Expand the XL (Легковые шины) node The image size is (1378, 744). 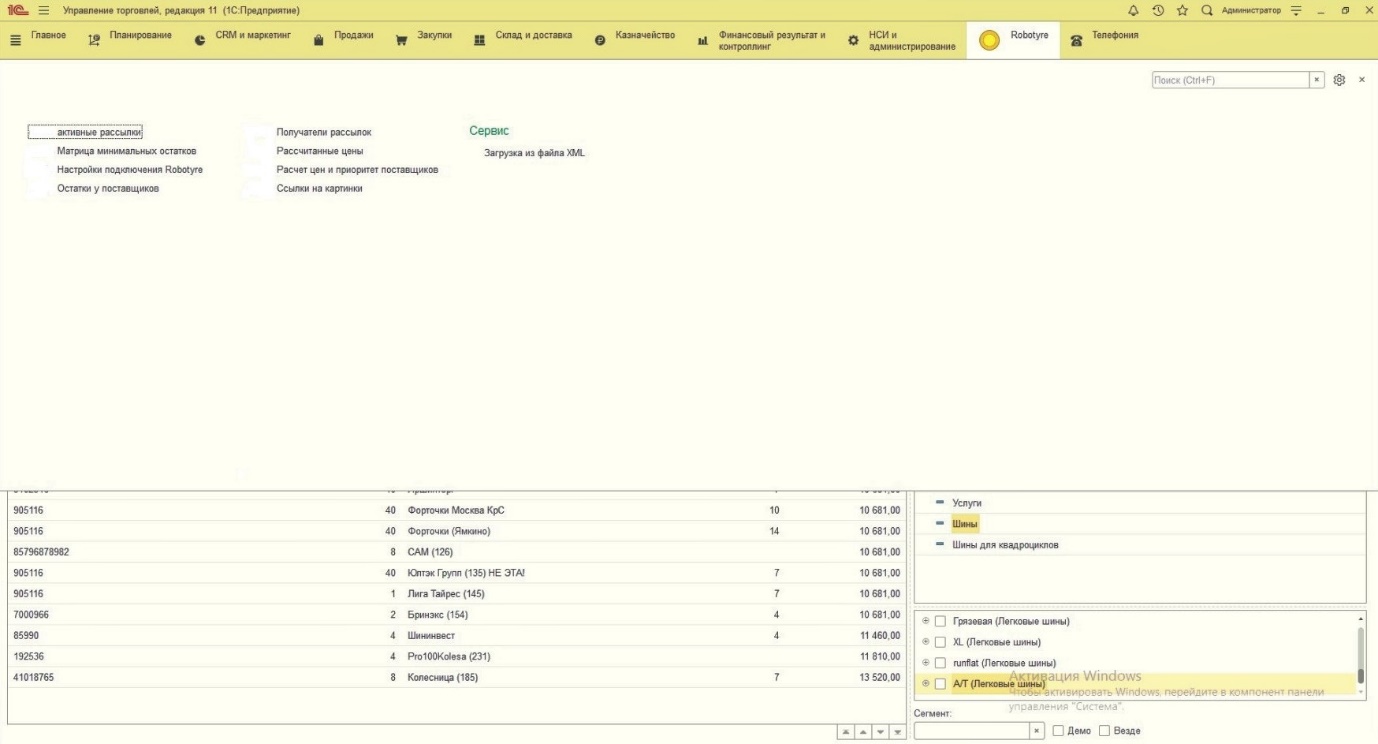(925, 642)
